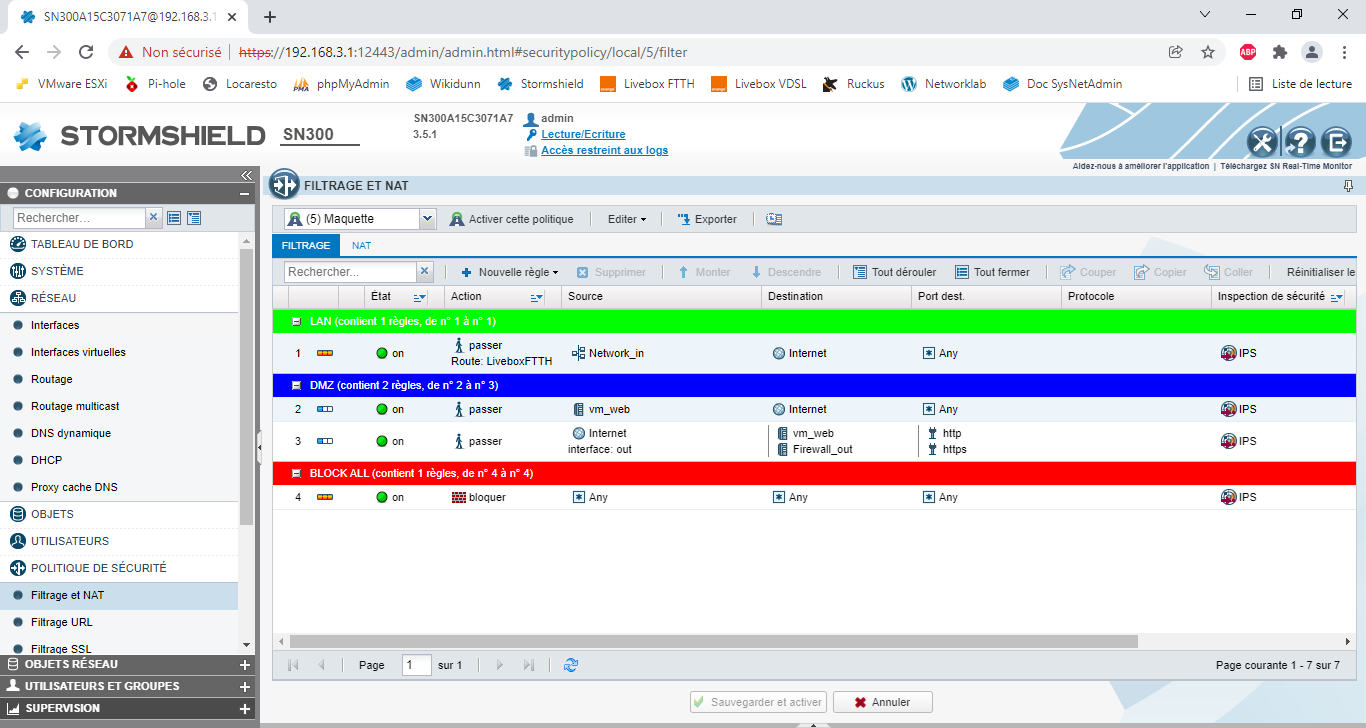1366x728 pixels.
Task: Select the FILTRAGE tab
Action: (306, 245)
